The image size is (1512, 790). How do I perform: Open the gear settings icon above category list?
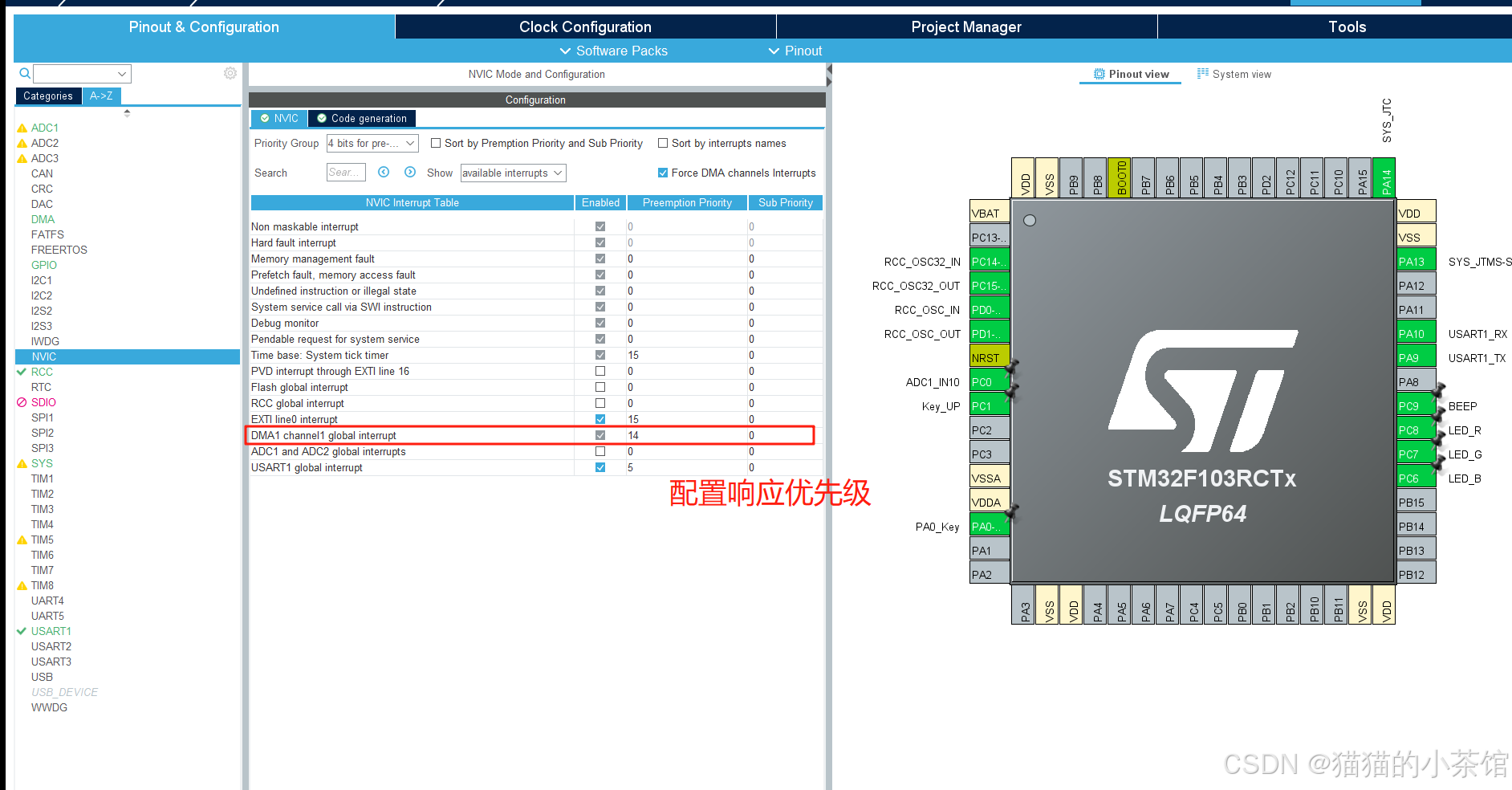(x=230, y=73)
